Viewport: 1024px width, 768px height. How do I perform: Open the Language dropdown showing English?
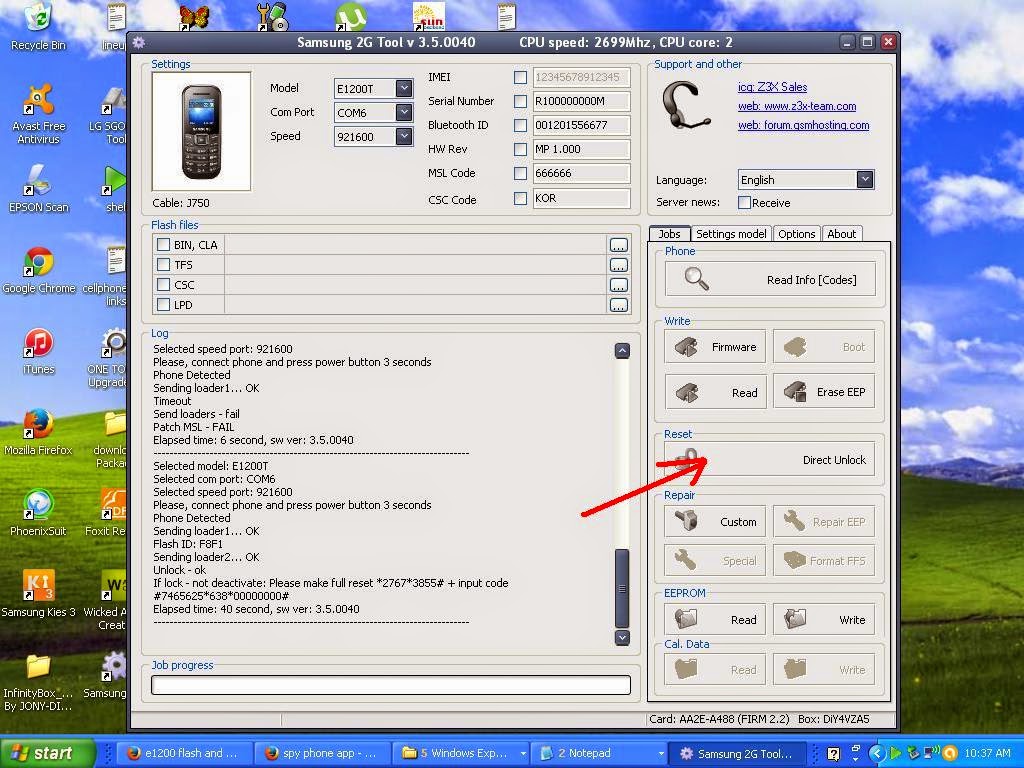pos(865,180)
